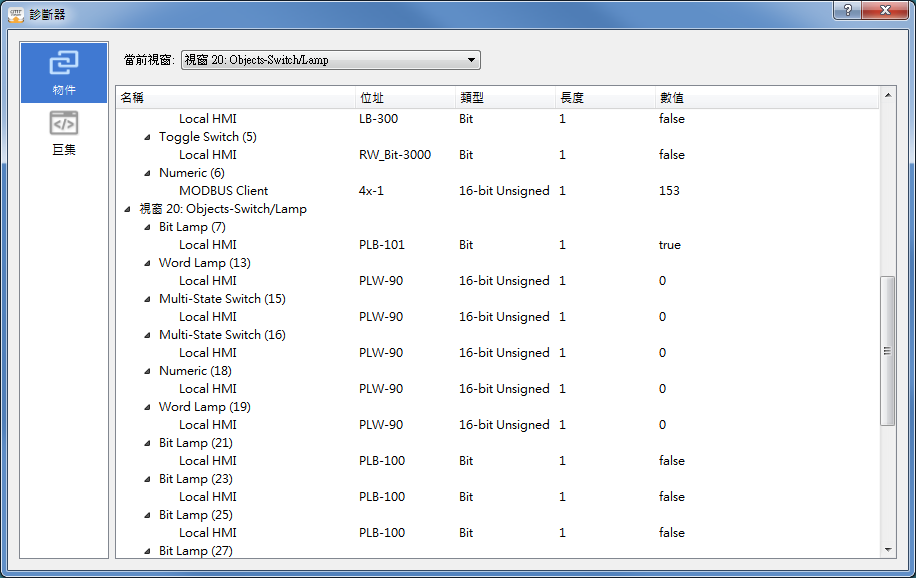The image size is (916, 578).
Task: Click the diagnoser app icon in title bar
Action: [16, 14]
